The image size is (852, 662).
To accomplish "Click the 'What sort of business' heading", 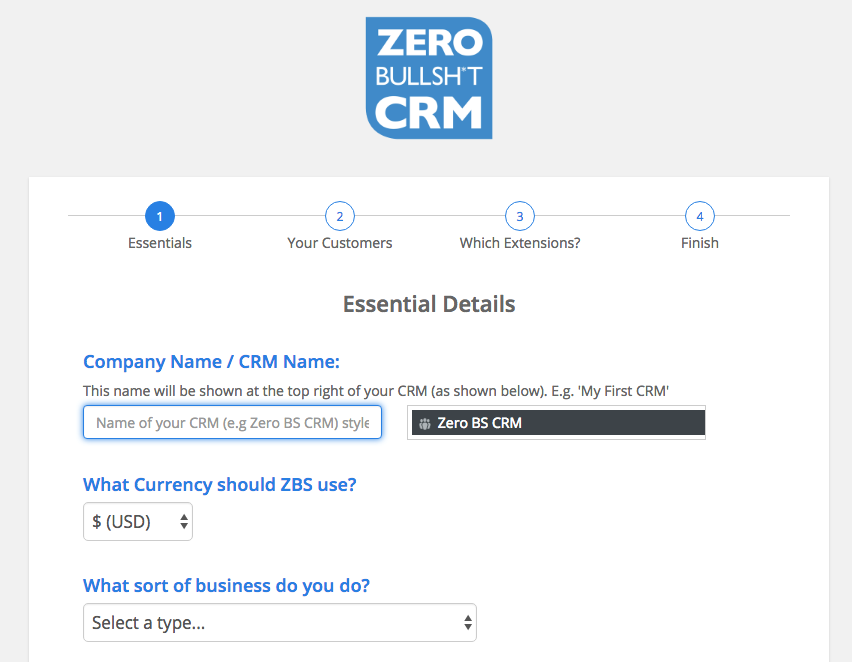I will pyautogui.click(x=226, y=585).
